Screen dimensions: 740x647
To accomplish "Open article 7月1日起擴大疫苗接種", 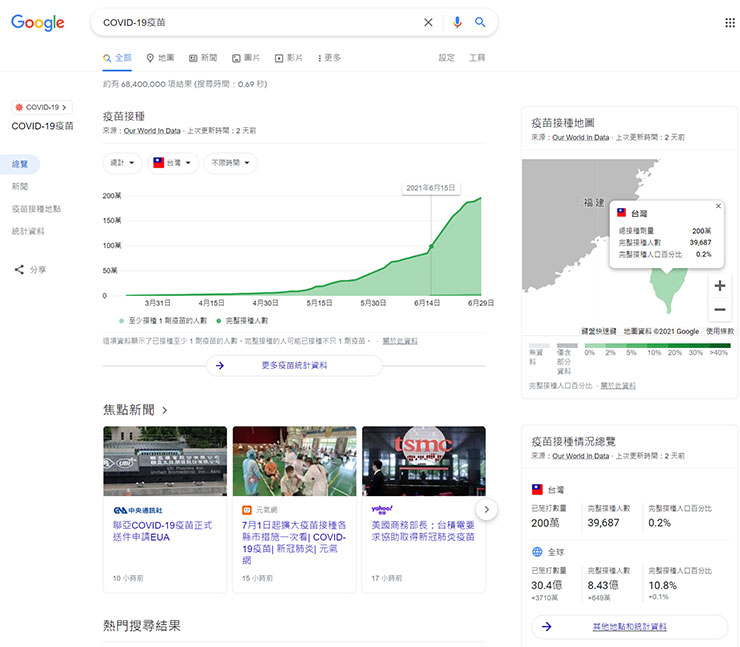I will click(294, 542).
